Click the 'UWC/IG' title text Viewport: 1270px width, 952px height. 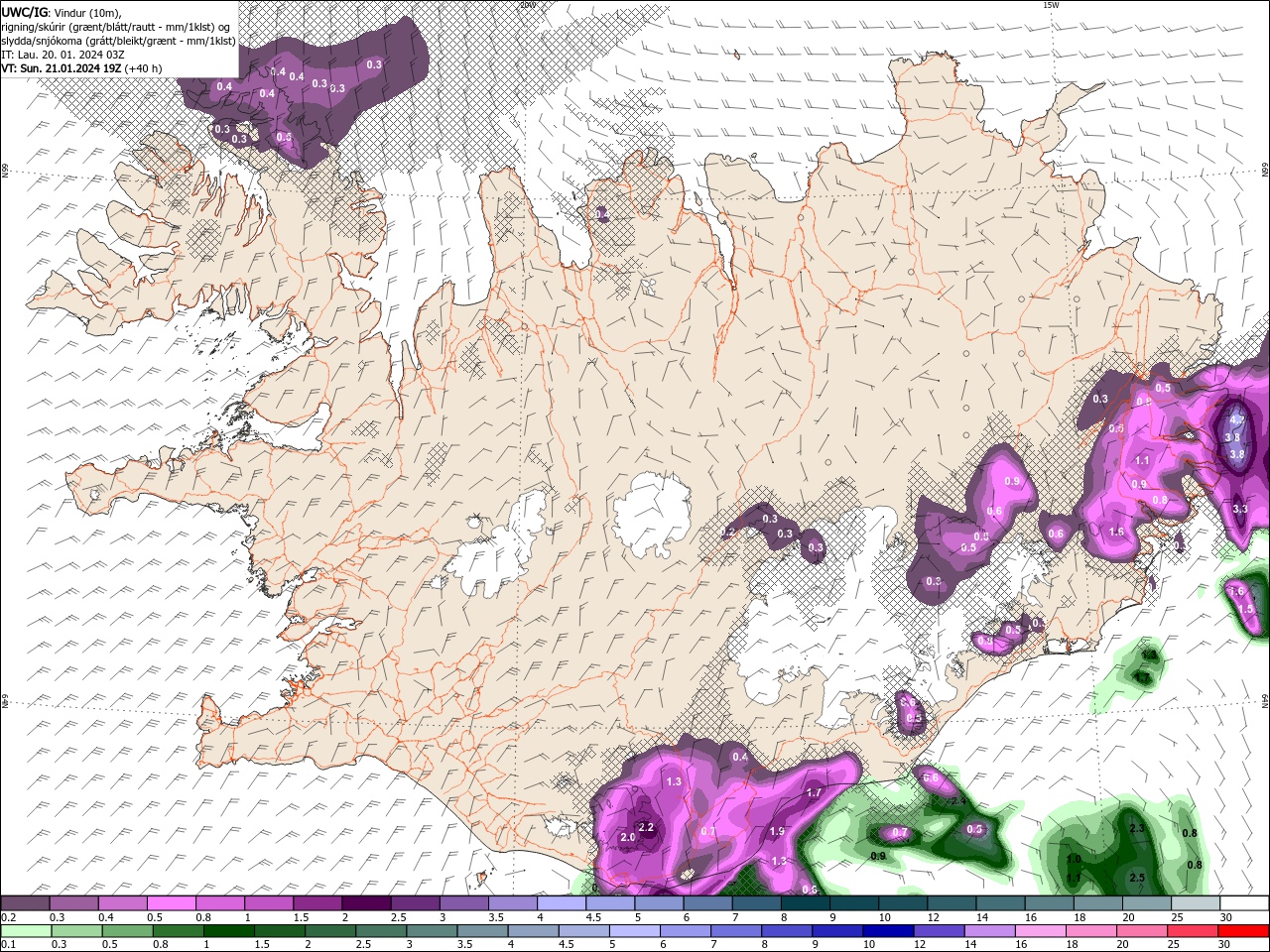pos(24,11)
